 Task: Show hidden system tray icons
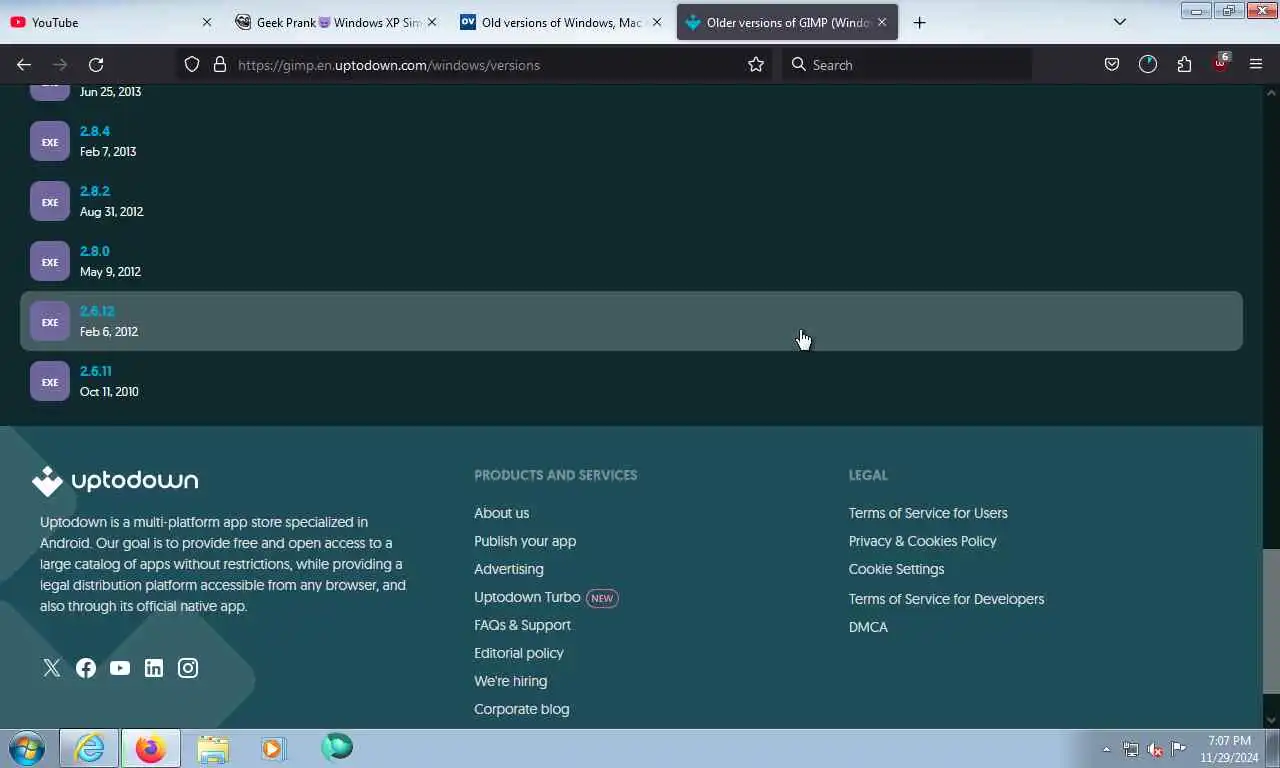pos(1106,749)
